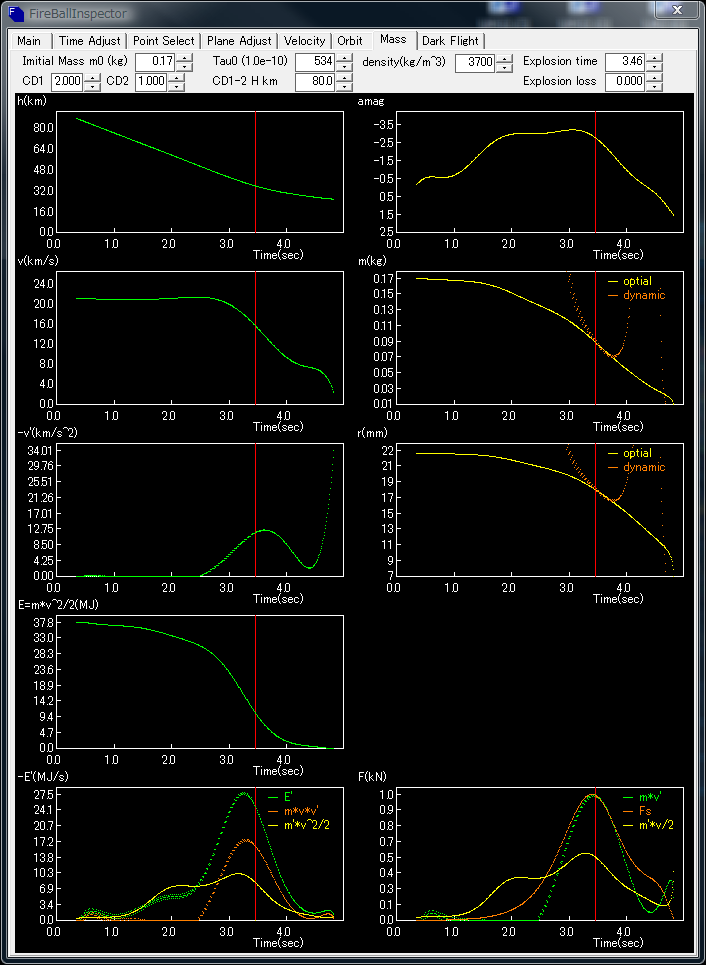Increase Tau0 with the up arrow
Viewport: 706px width, 965px height.
pyautogui.click(x=345, y=57)
